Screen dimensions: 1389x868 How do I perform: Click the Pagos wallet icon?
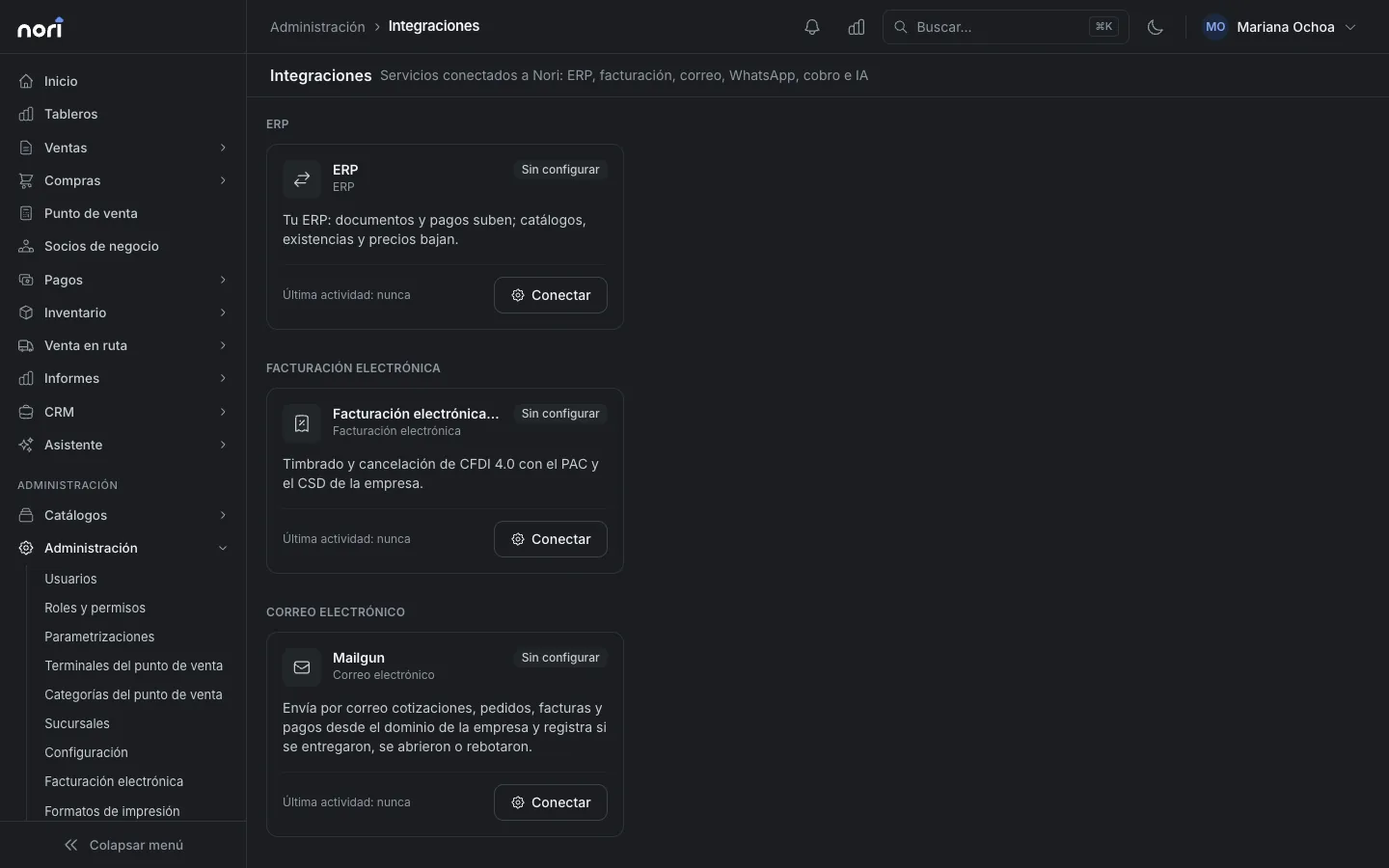tap(26, 280)
